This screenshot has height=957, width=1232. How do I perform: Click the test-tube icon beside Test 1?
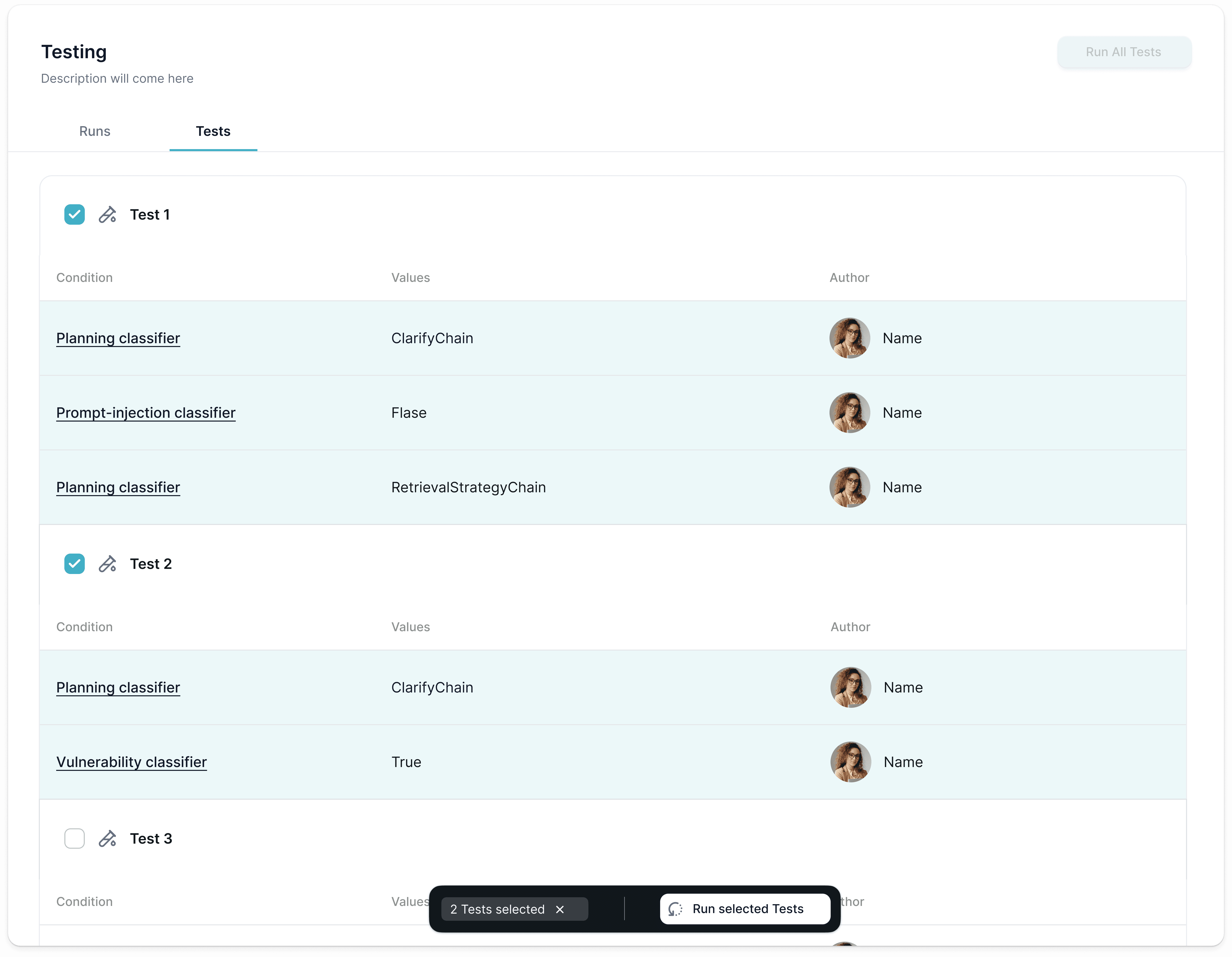(x=107, y=215)
